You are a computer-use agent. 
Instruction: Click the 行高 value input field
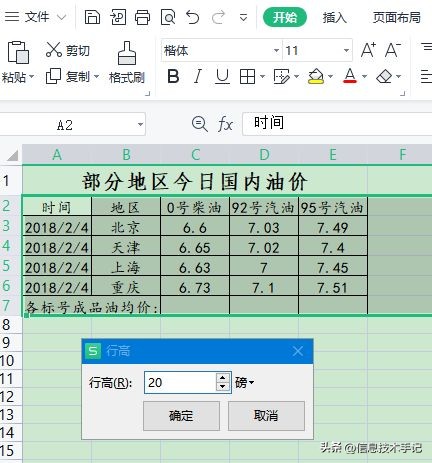pos(180,382)
